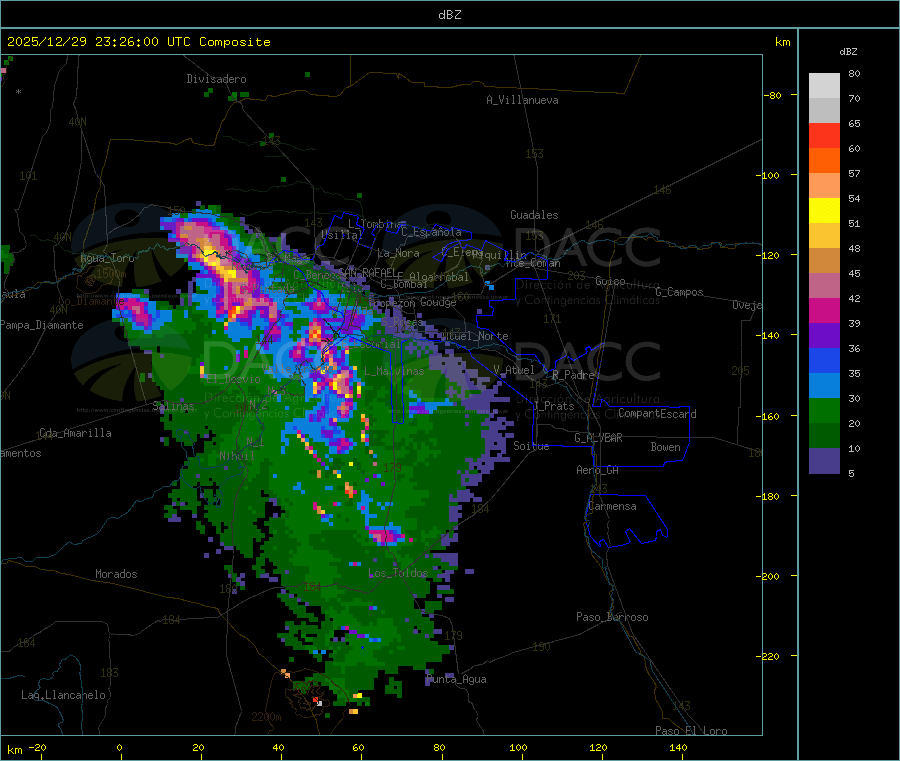Click the 'km' label at the top right of the map

pos(783,42)
